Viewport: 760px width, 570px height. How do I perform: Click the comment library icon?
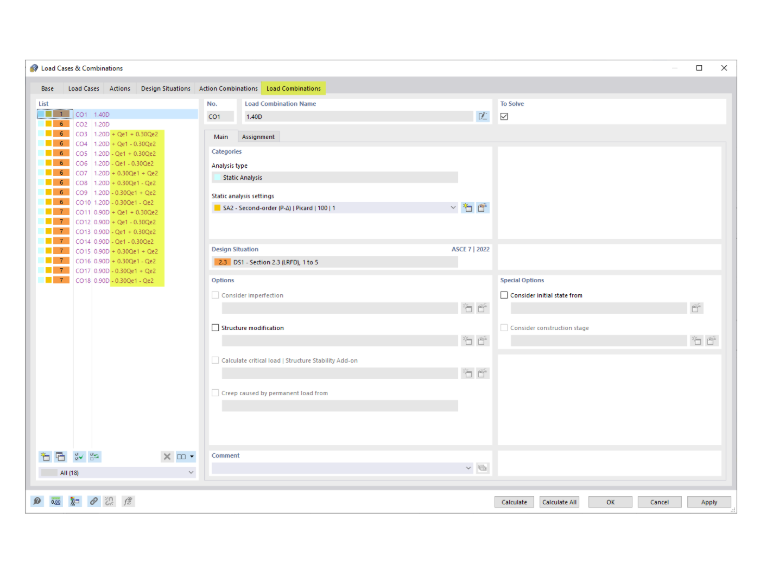click(482, 468)
